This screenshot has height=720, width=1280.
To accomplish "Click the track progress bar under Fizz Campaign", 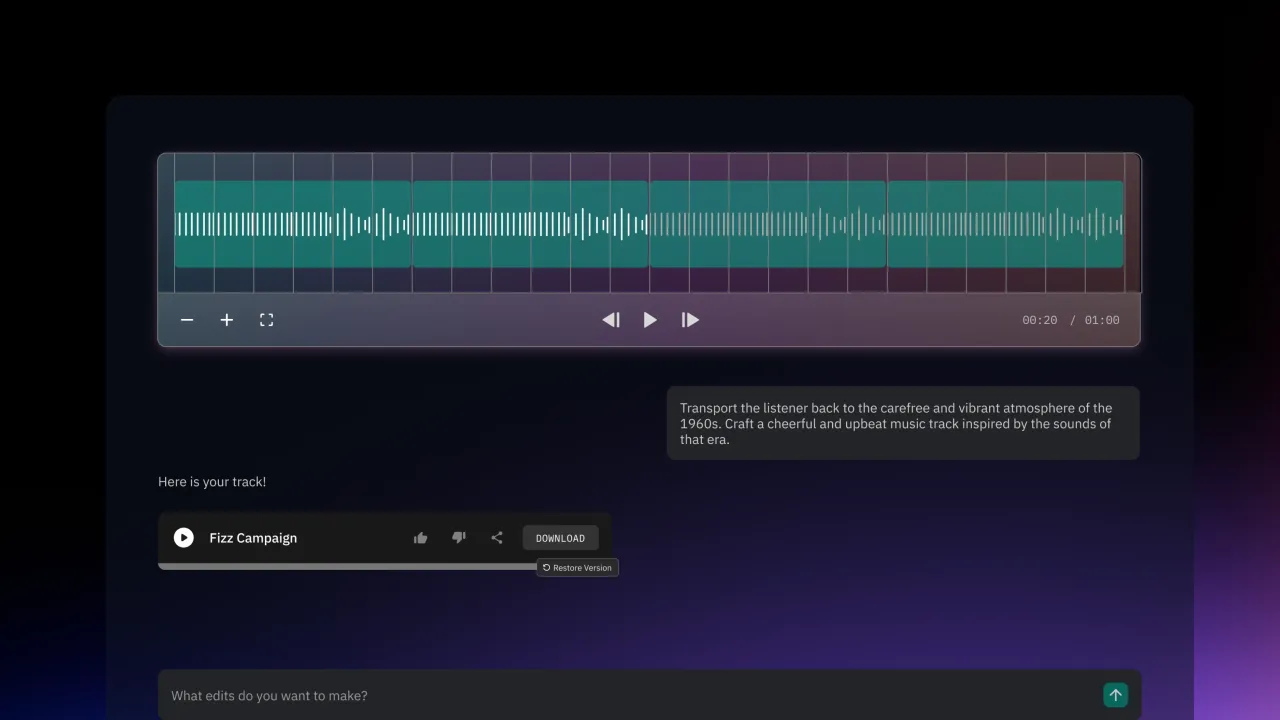I will pyautogui.click(x=347, y=566).
